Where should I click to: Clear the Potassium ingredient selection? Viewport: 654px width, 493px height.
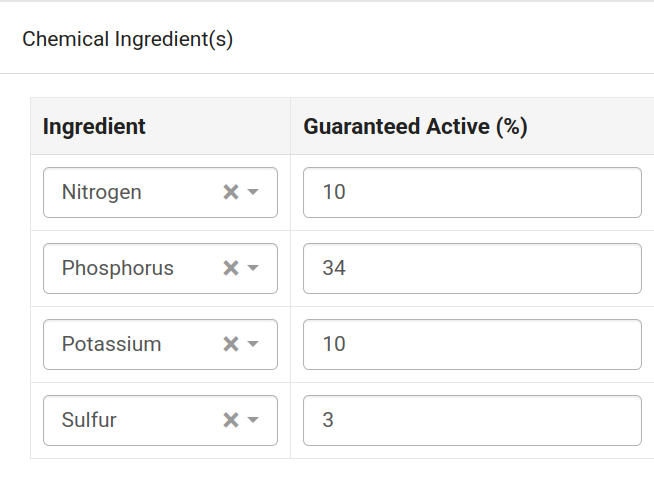(x=230, y=344)
